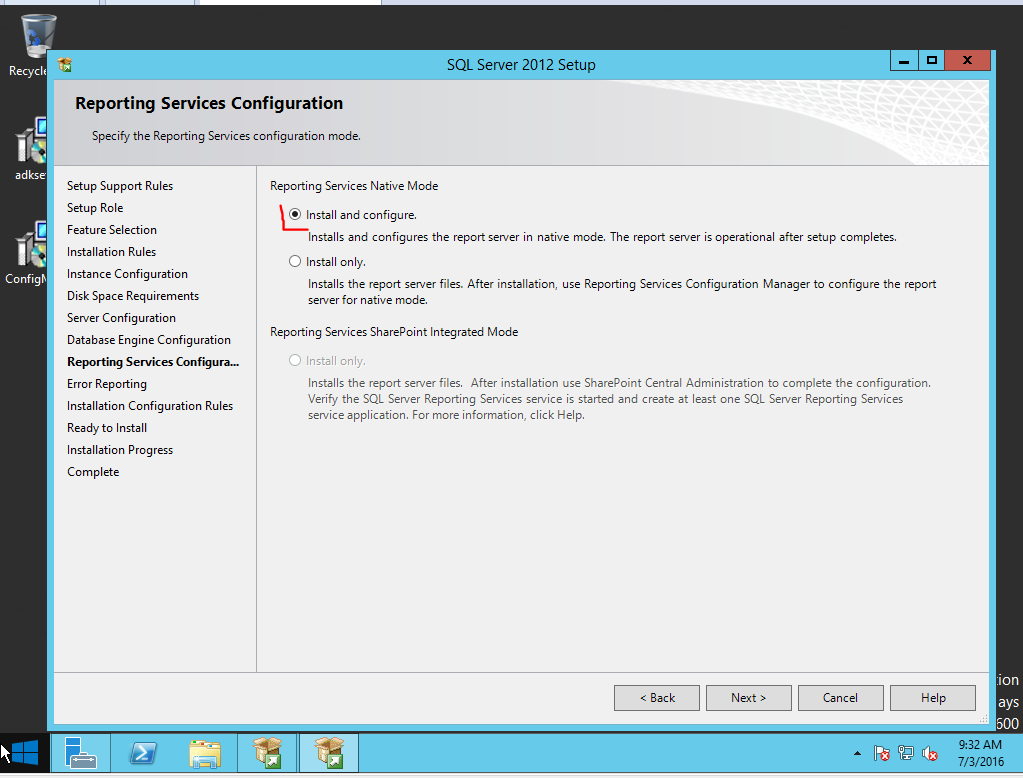Click Reporting Services Configura... step
Image resolution: width=1023 pixels, height=778 pixels.
coord(153,362)
